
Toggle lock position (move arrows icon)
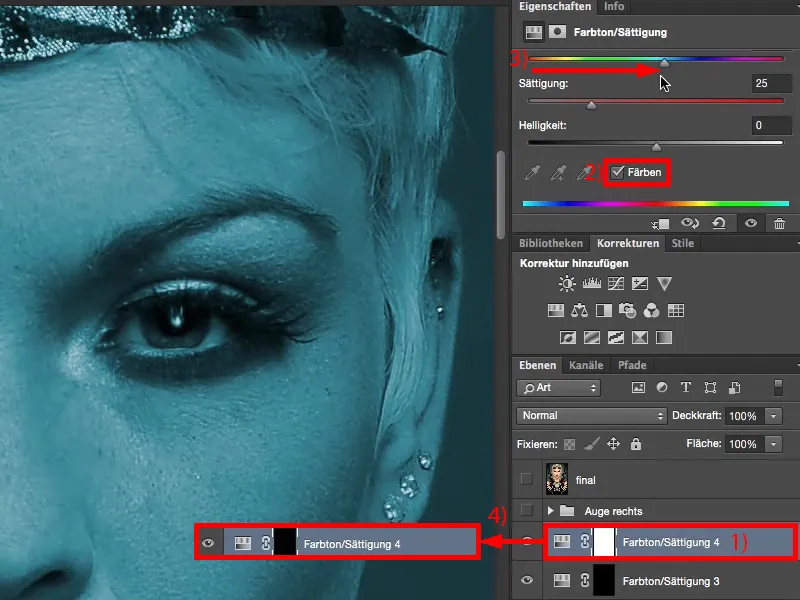(613, 444)
